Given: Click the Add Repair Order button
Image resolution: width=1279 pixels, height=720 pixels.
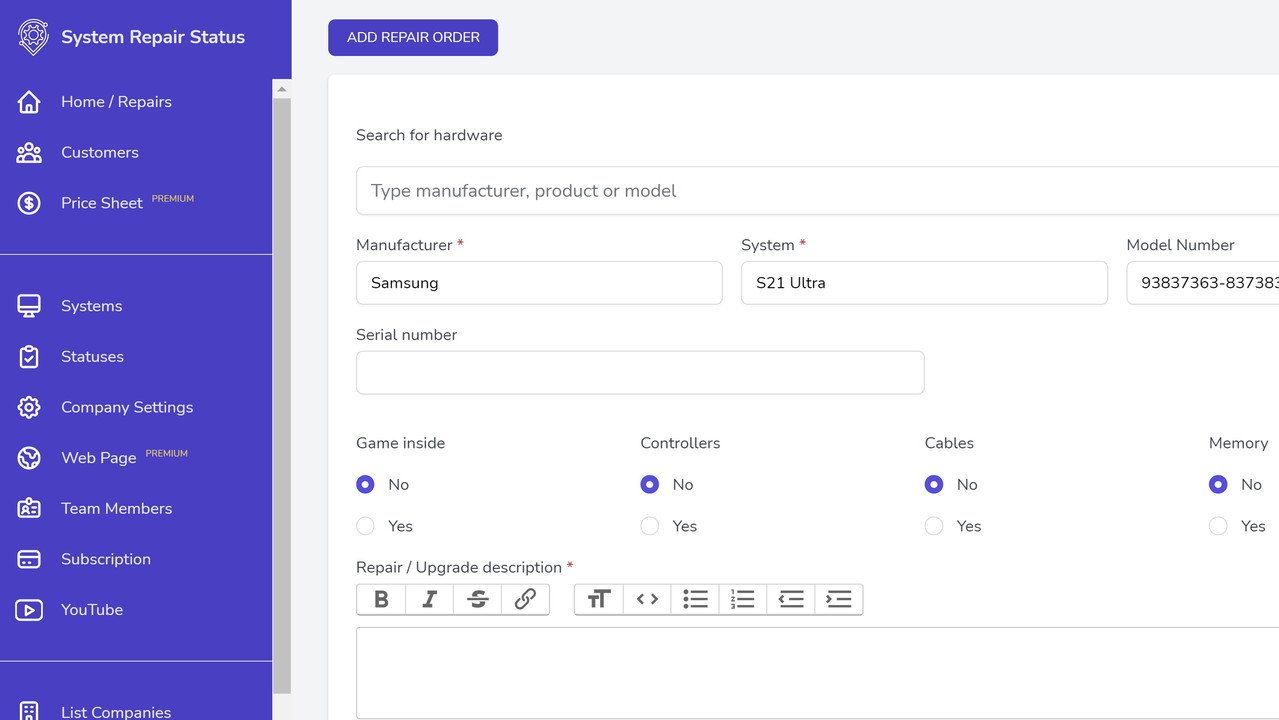Looking at the screenshot, I should pyautogui.click(x=413, y=38).
